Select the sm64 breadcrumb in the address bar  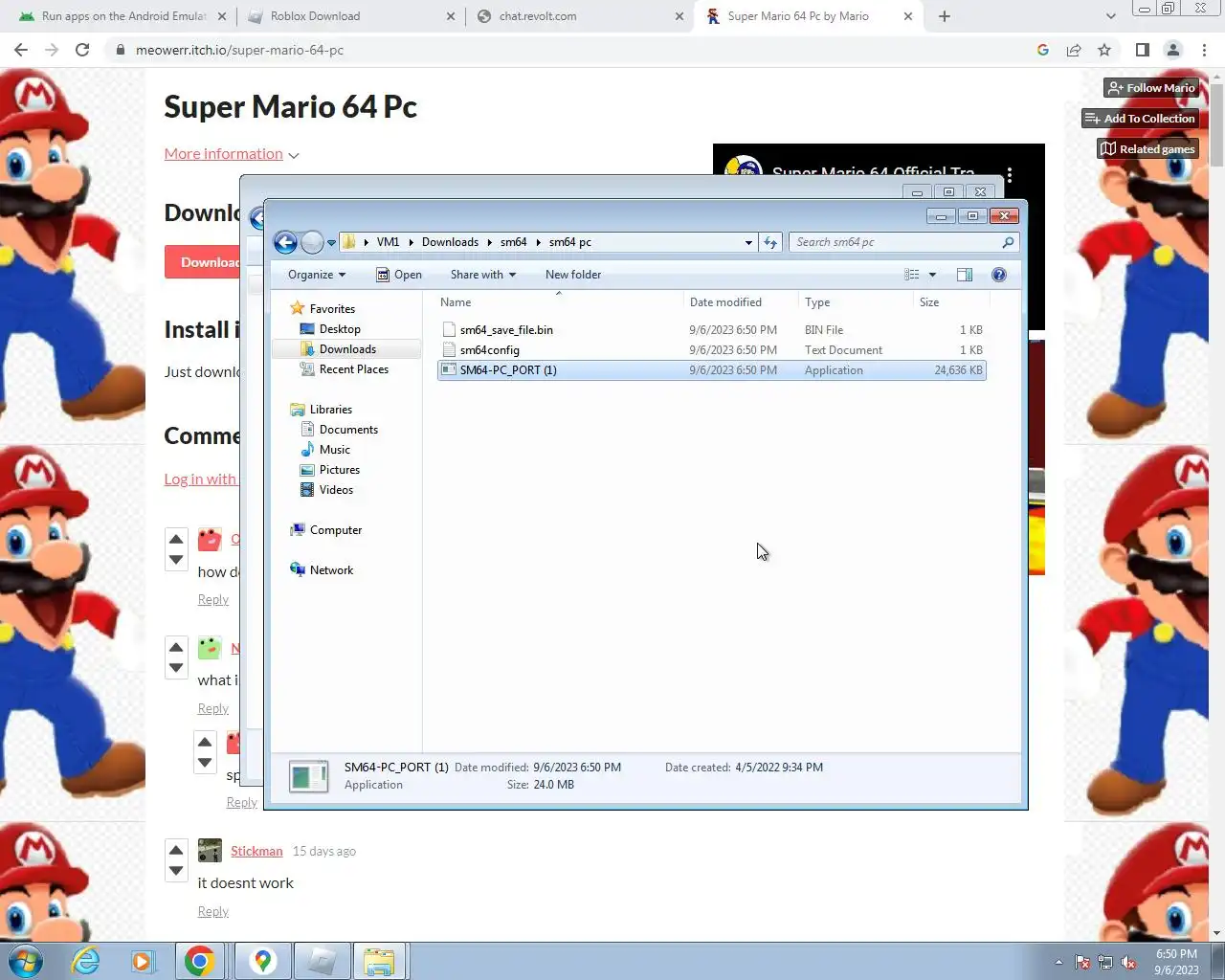[x=514, y=242]
